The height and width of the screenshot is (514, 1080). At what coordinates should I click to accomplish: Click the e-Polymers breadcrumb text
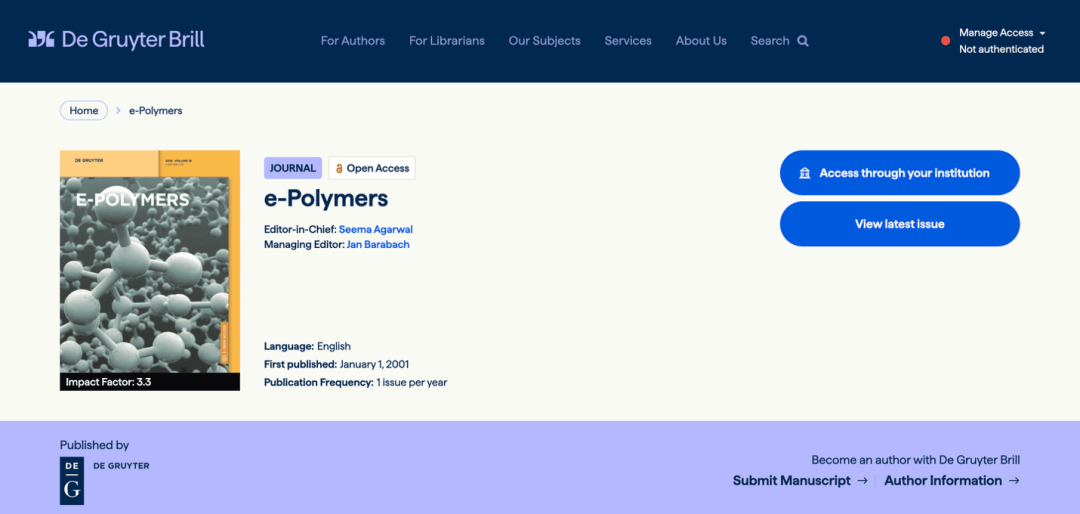click(x=156, y=110)
